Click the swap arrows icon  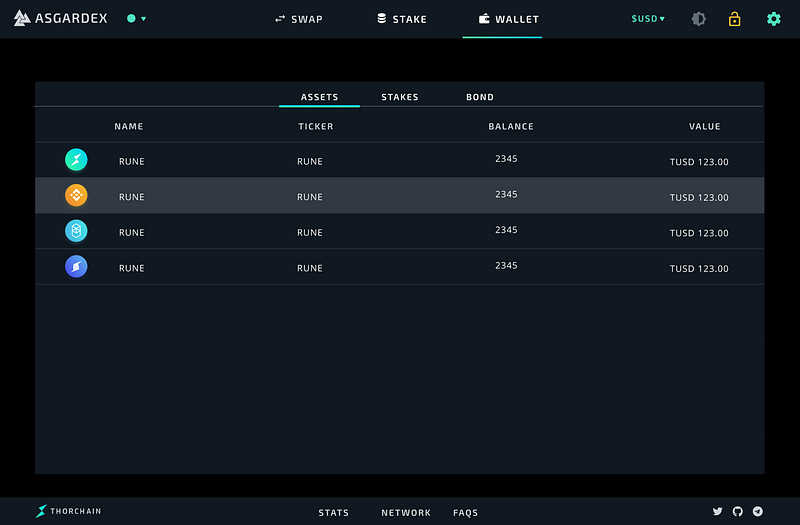click(280, 19)
